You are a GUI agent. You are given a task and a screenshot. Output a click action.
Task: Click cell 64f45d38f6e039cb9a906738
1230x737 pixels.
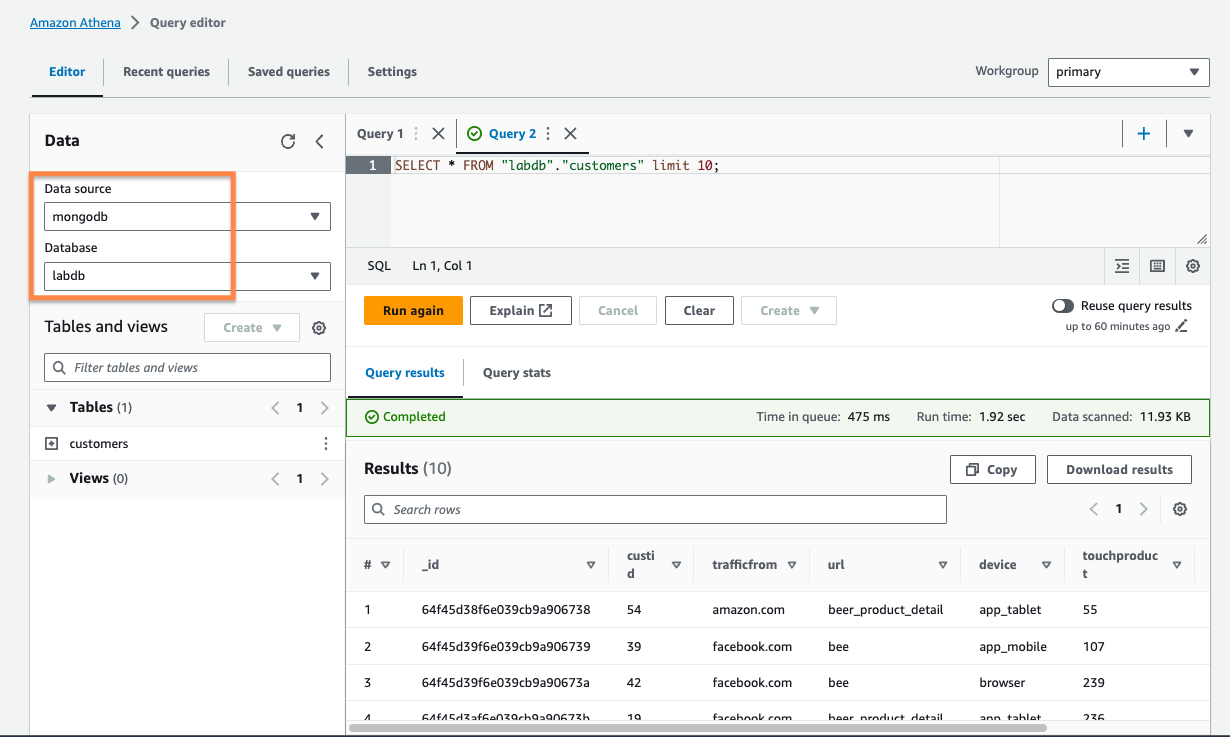pos(506,610)
